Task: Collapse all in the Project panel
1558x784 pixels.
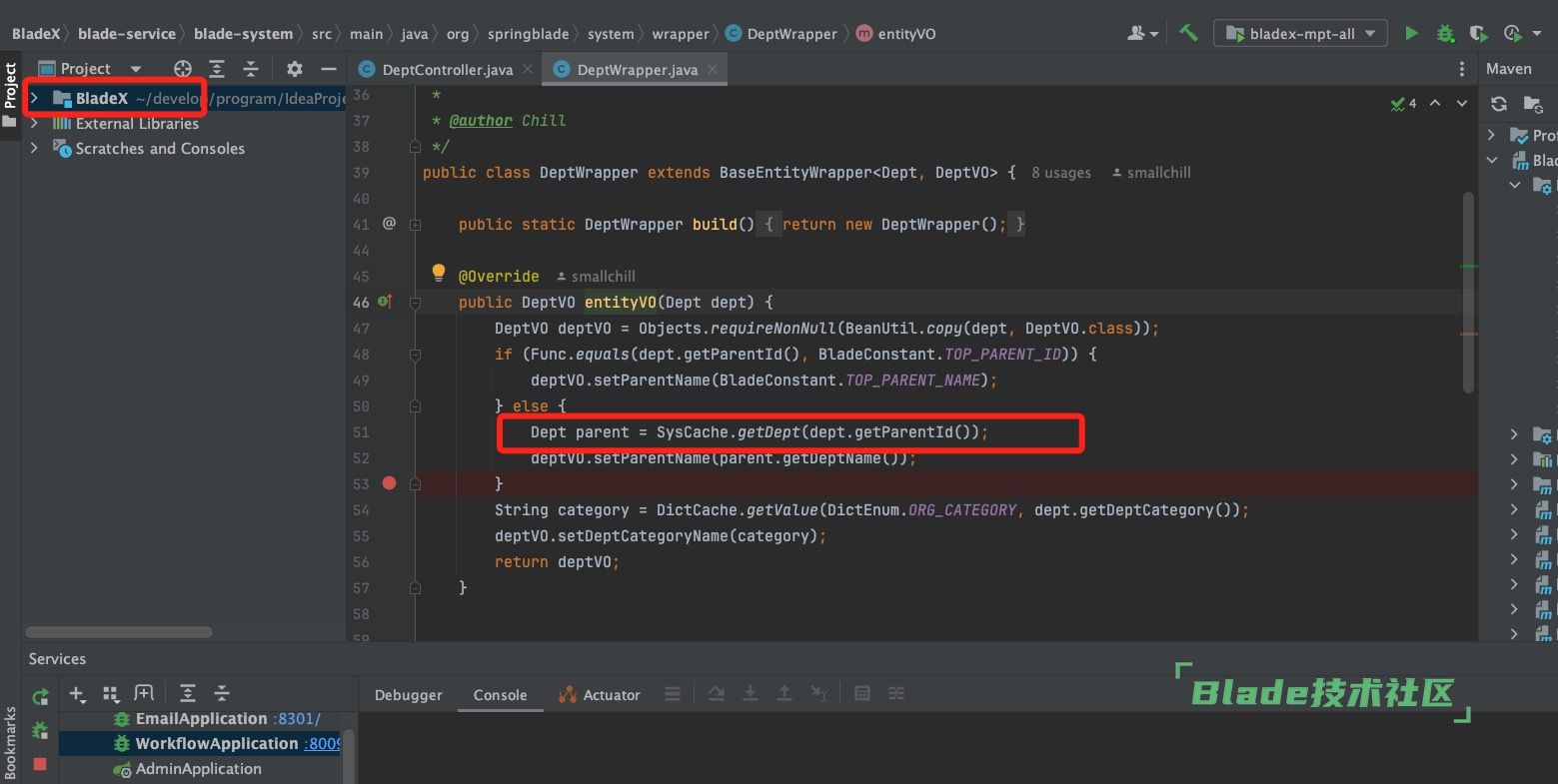Action: [x=251, y=69]
